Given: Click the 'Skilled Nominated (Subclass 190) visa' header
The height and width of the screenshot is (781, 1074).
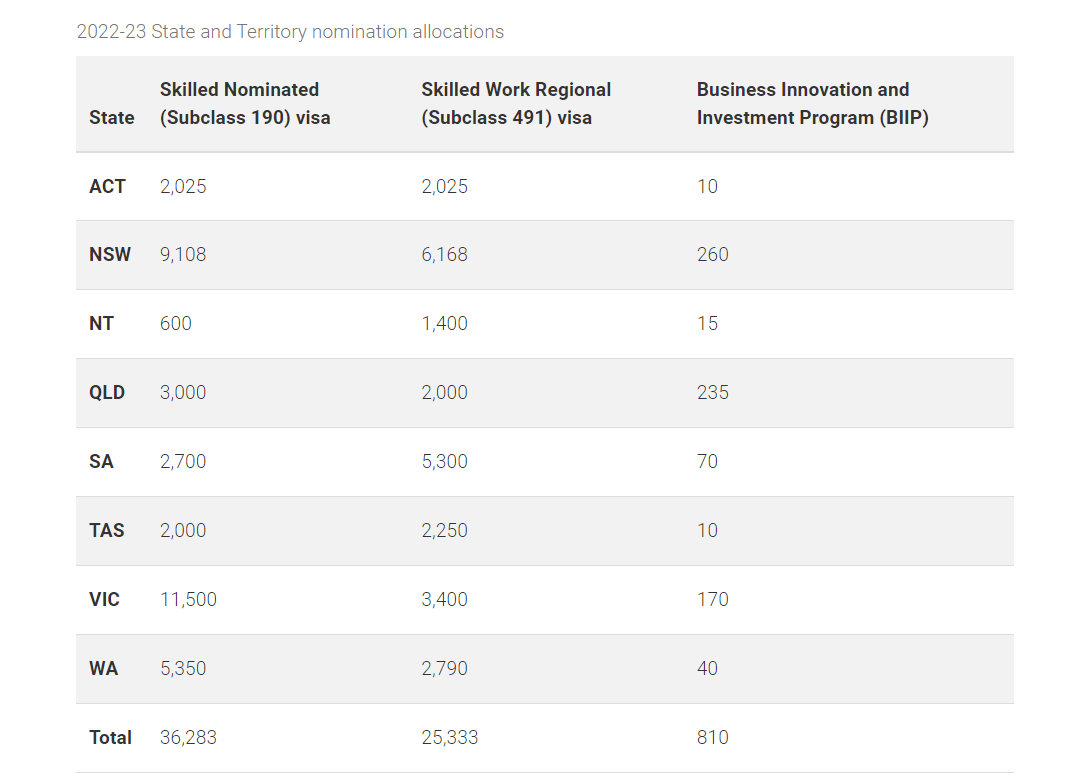Looking at the screenshot, I should (245, 103).
